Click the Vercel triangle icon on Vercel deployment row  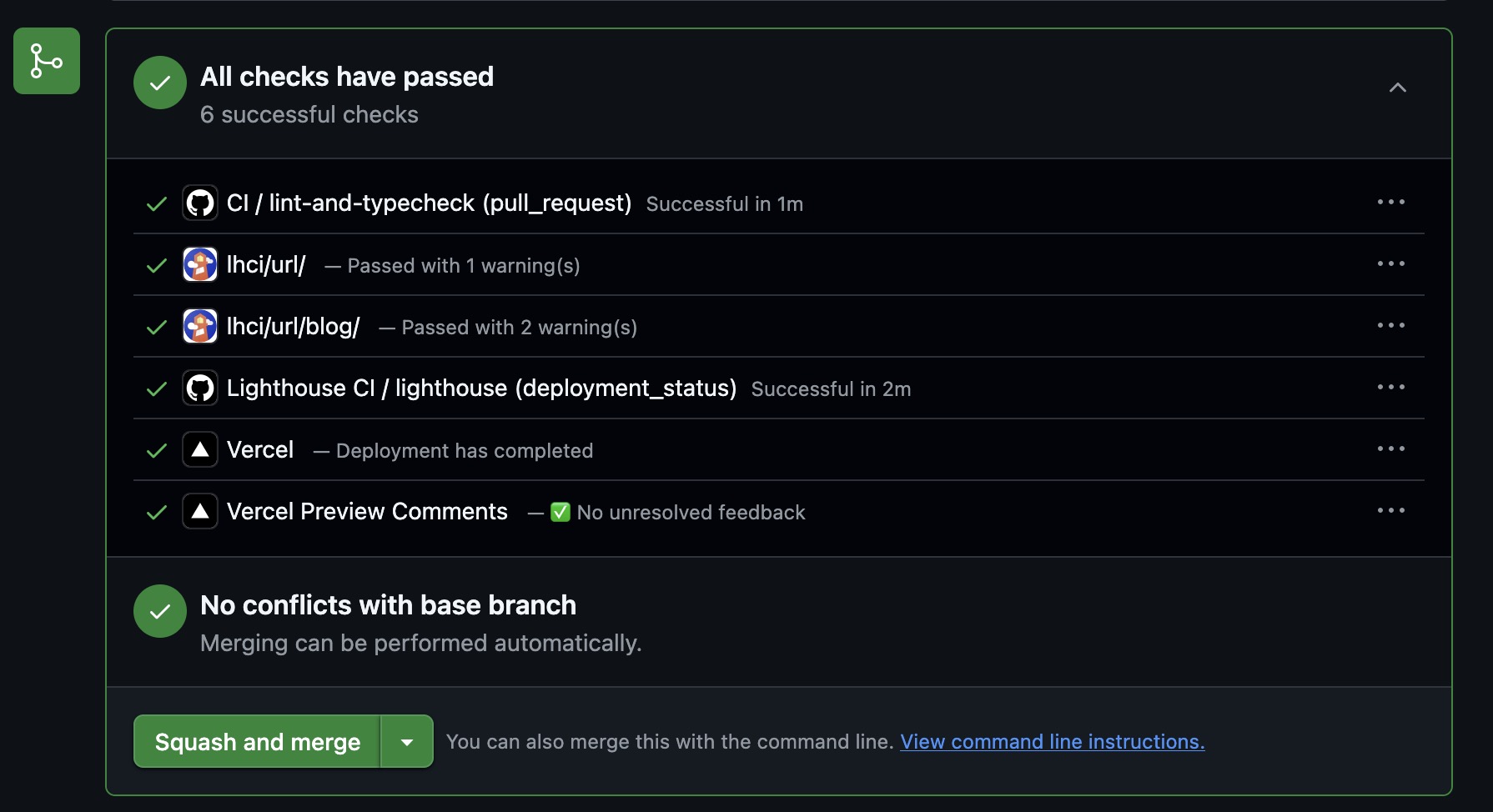click(199, 449)
